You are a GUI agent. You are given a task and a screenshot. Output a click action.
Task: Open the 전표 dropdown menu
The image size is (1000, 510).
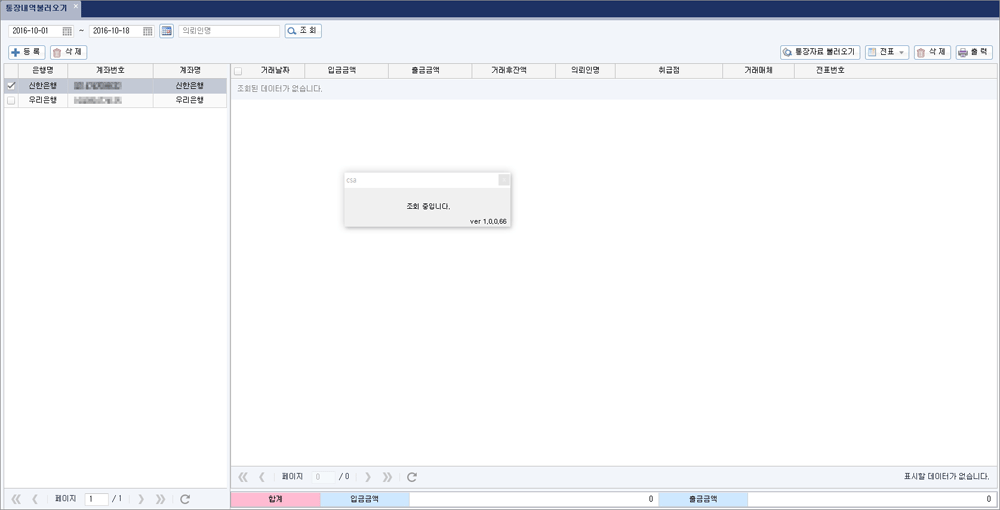pyautogui.click(x=887, y=52)
